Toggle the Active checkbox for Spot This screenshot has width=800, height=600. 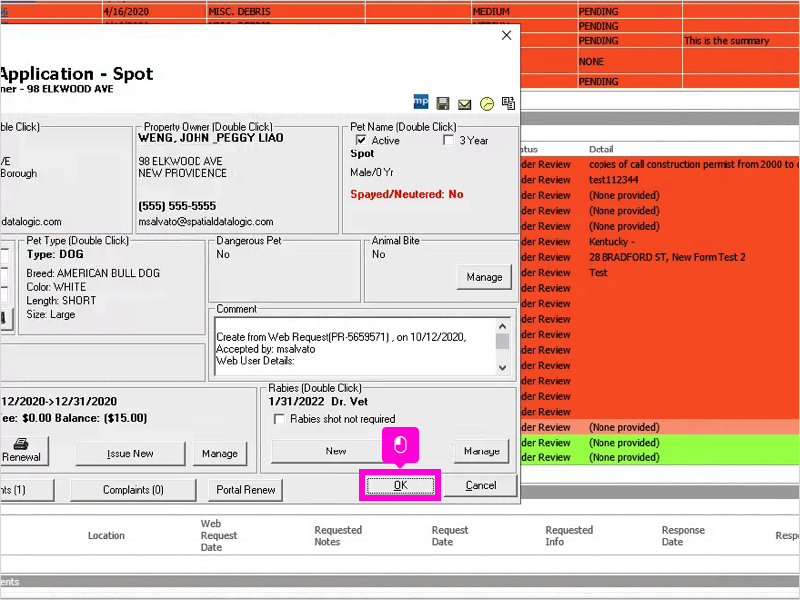point(361,140)
